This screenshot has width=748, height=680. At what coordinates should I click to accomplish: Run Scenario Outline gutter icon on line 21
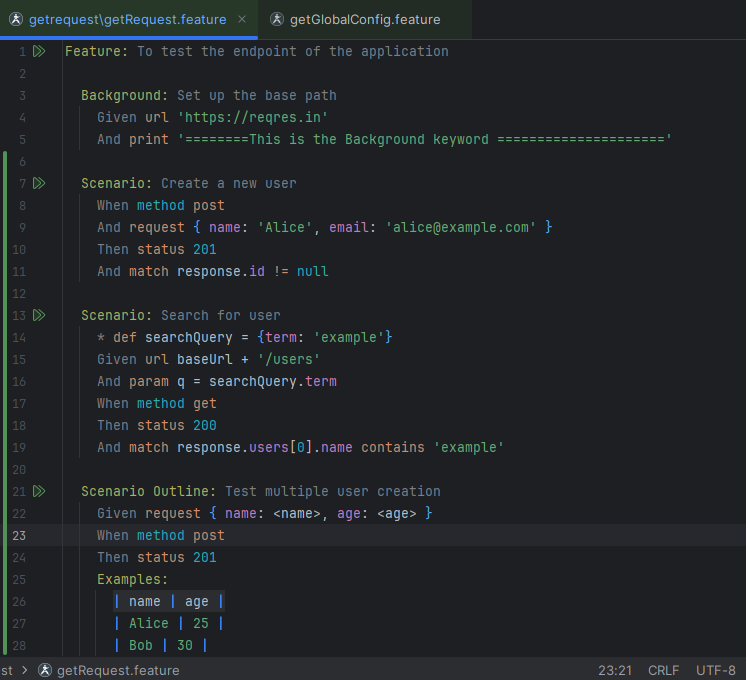coord(39,491)
